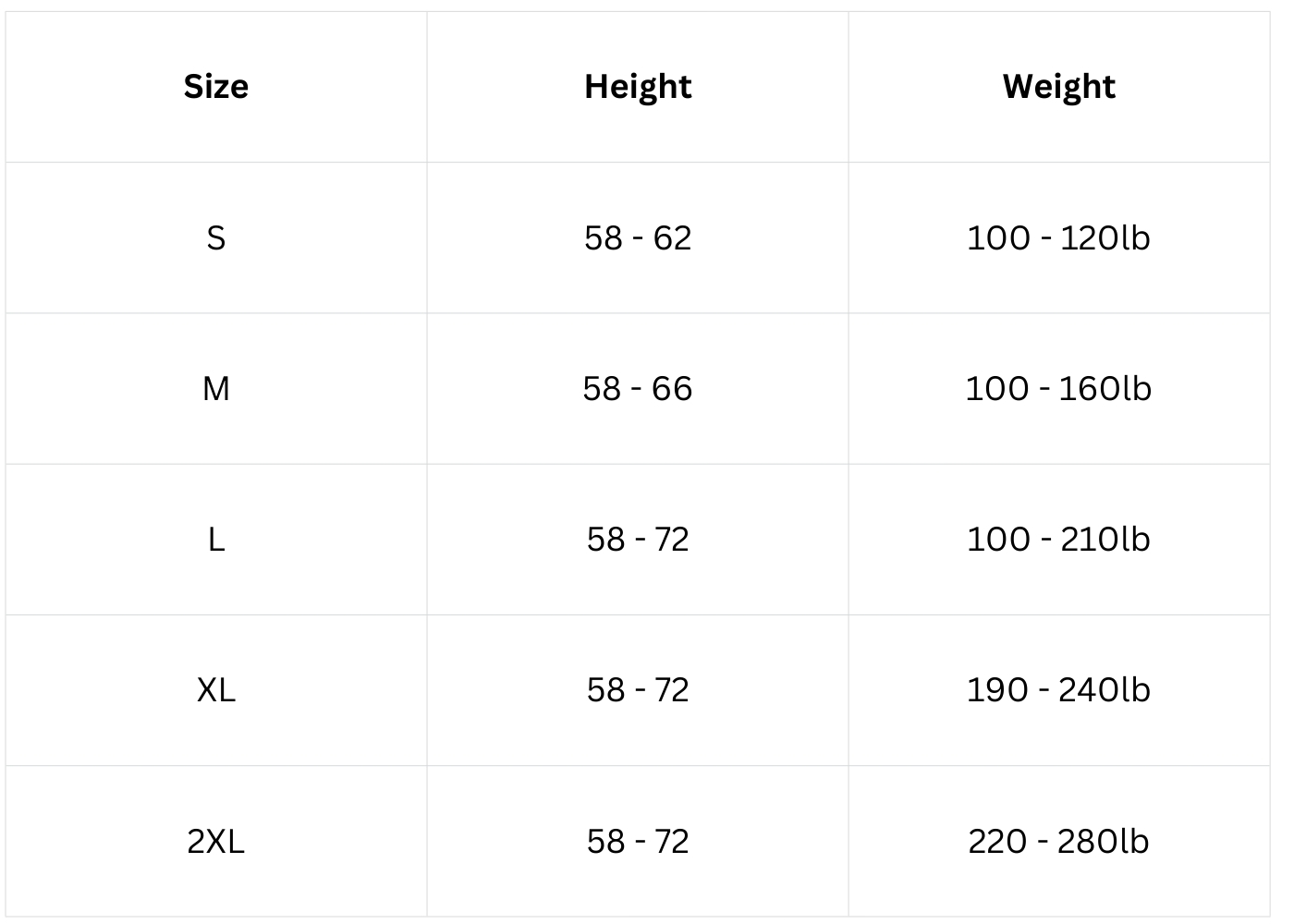The height and width of the screenshot is (924, 1294).
Task: Click the 190 - 240lb weight cell
Action: 1058,690
